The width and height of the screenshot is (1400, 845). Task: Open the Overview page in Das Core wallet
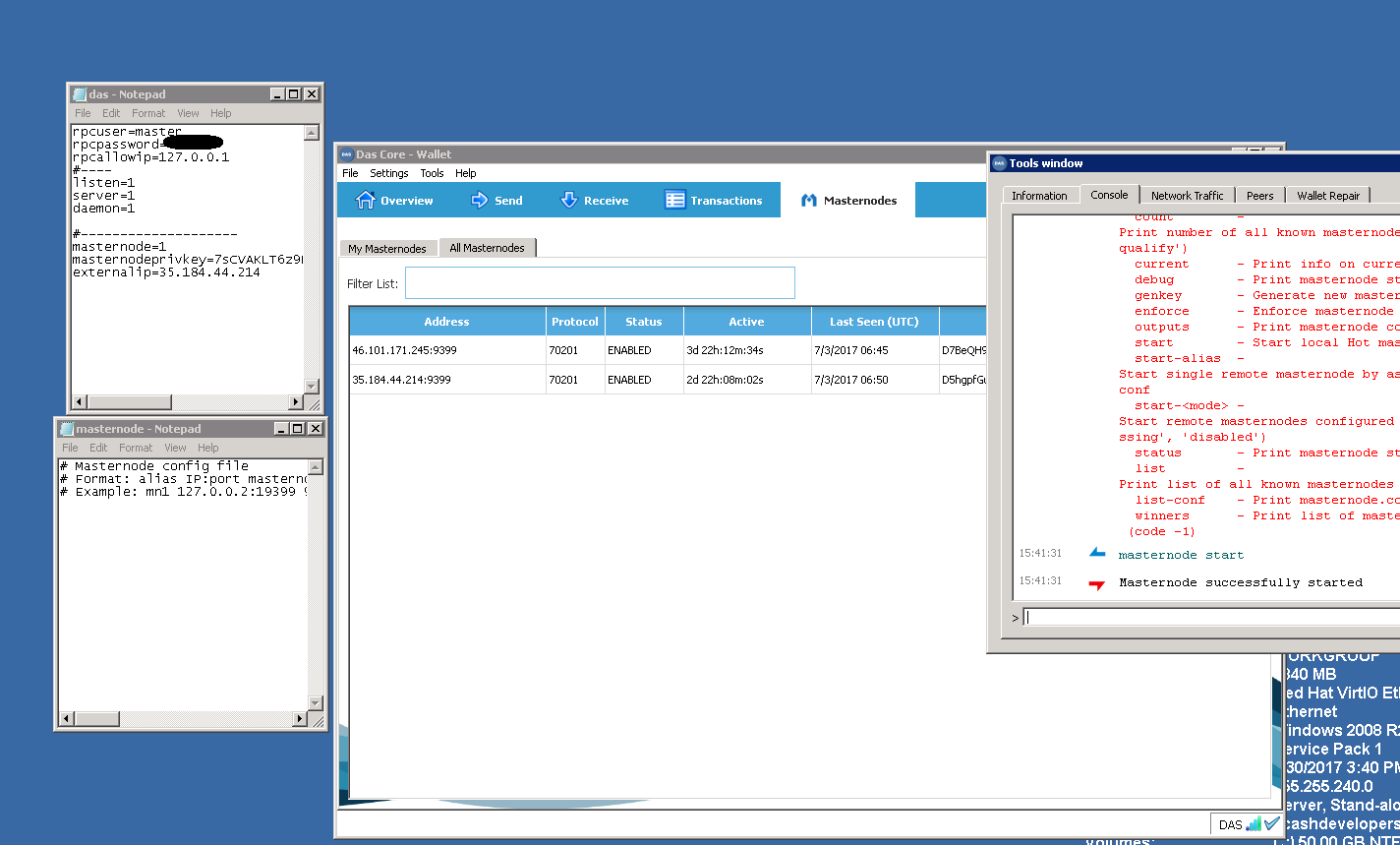click(x=394, y=200)
